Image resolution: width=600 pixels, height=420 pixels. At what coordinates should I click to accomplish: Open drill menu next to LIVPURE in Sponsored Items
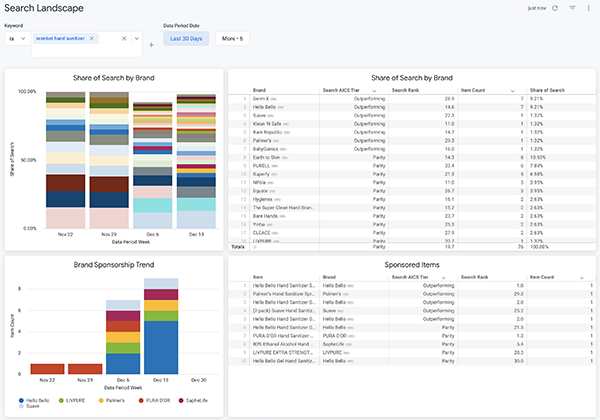tap(346, 353)
